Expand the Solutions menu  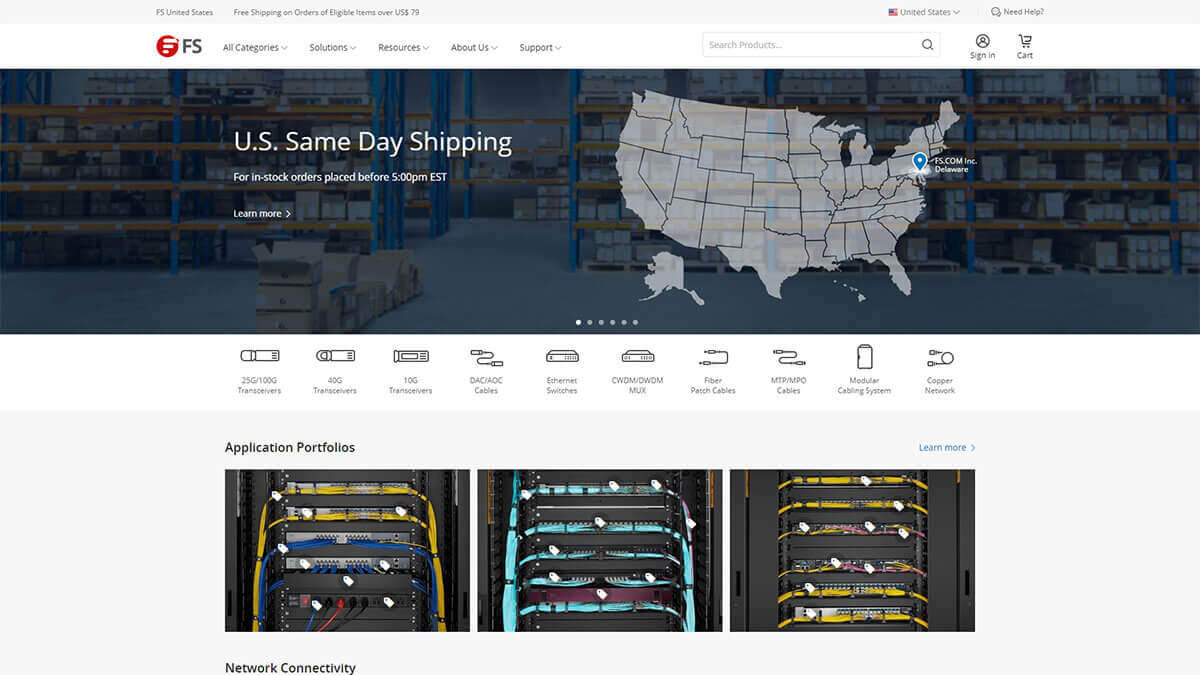333,47
